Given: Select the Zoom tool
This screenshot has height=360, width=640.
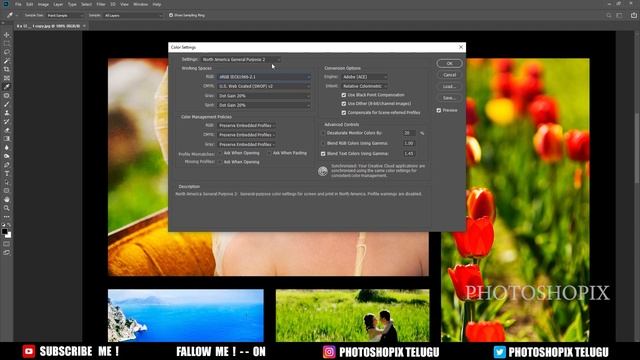Looking at the screenshot, I should tap(7, 208).
